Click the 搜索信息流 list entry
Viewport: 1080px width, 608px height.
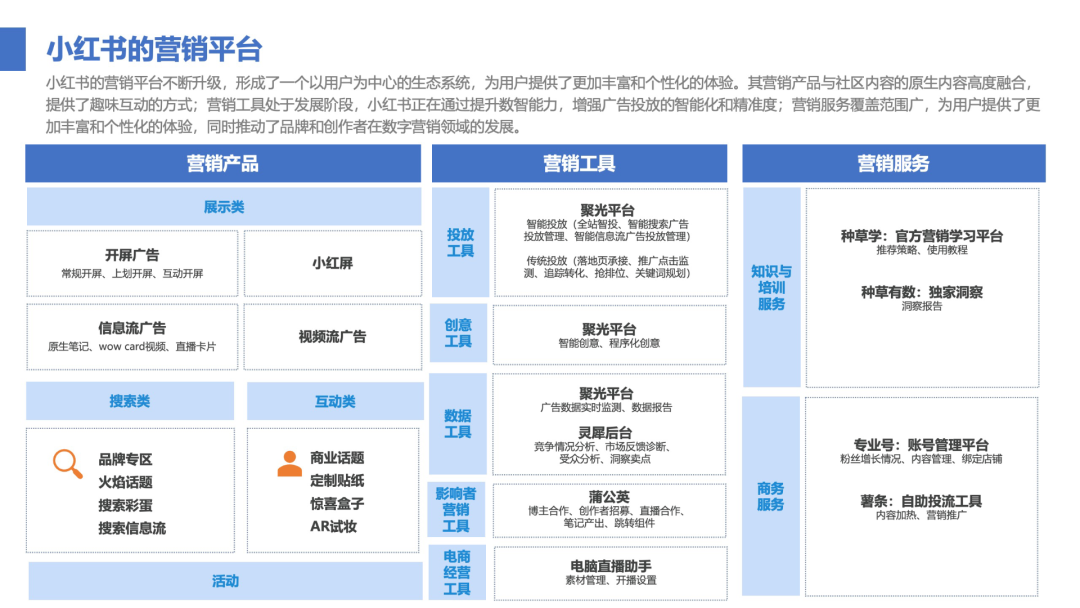[132, 528]
